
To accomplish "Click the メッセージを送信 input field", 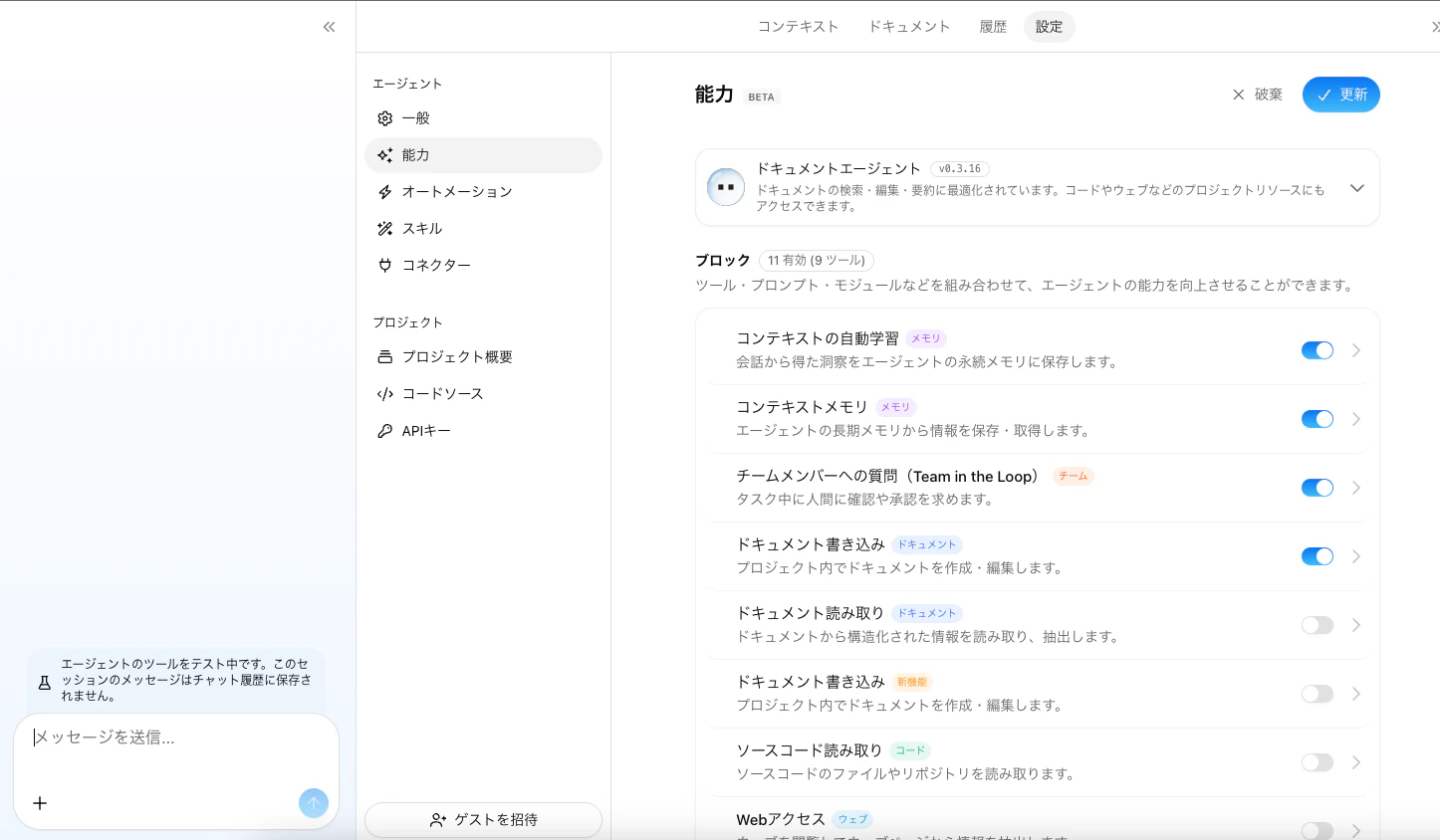I will tap(176, 737).
